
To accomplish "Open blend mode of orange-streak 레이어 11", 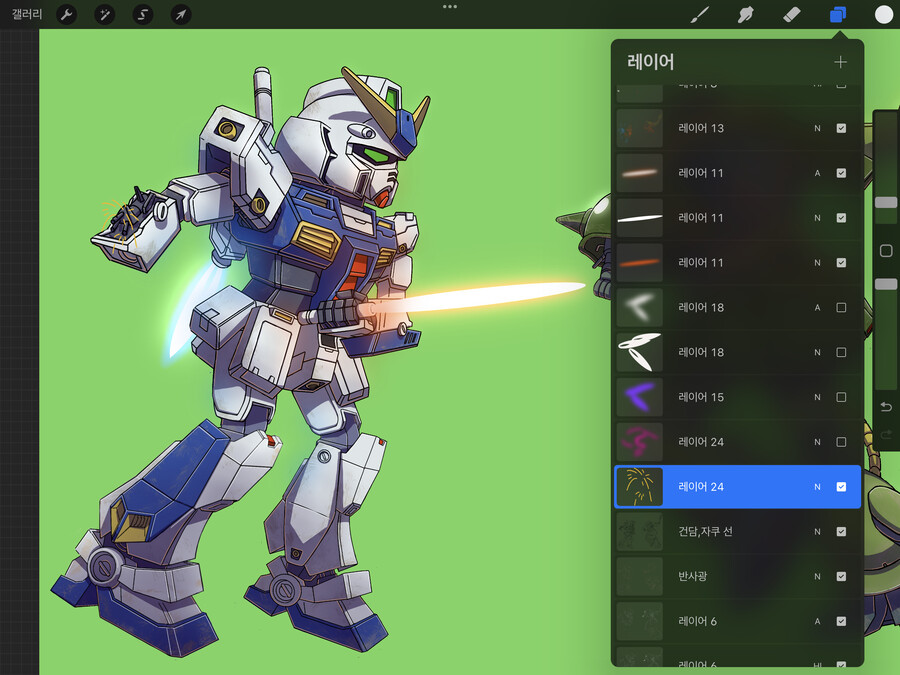I will (817, 262).
